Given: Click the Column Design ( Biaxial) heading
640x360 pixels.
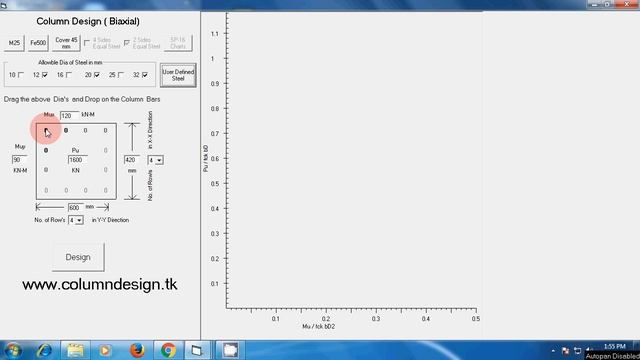Looking at the screenshot, I should (88, 21).
